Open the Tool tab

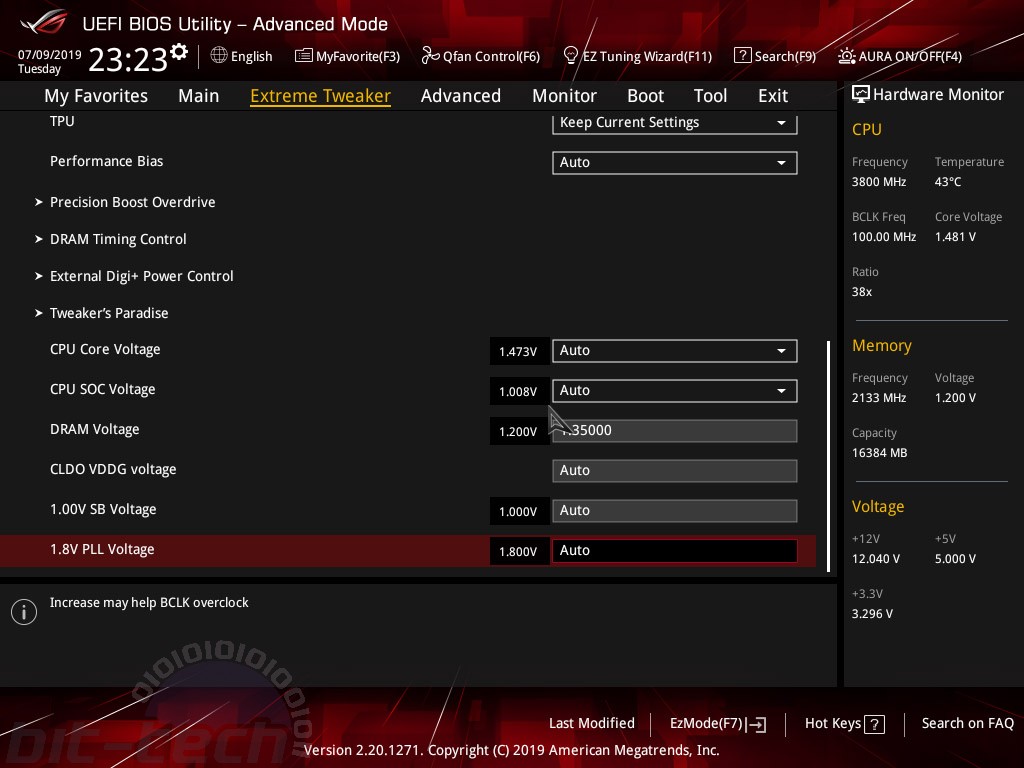click(x=711, y=96)
